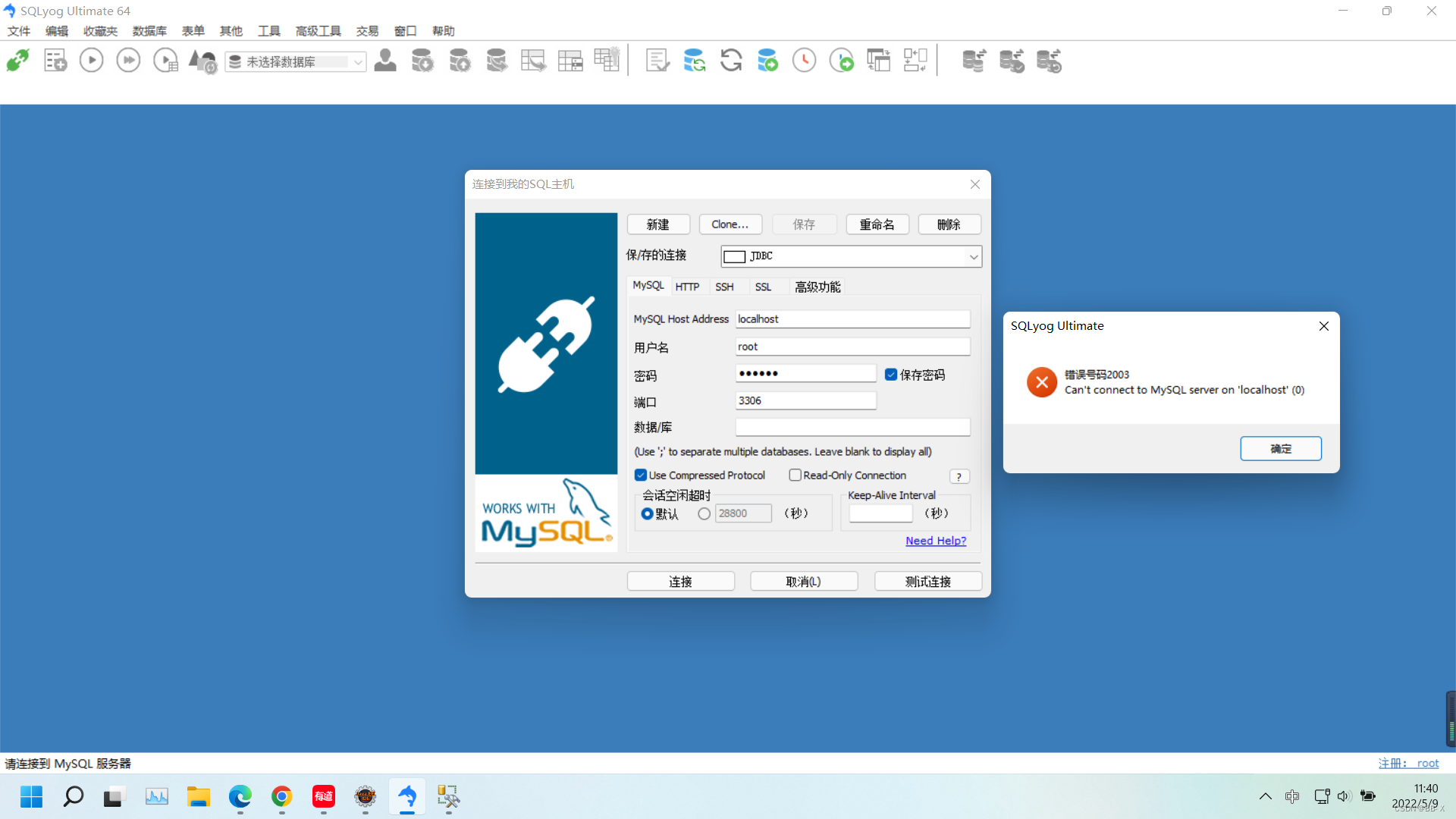Open a new MySQL connection

[17, 60]
